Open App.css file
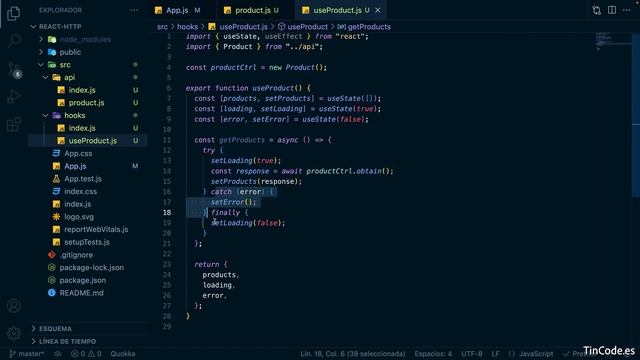Screen dimensions: 640x360 click(78, 153)
